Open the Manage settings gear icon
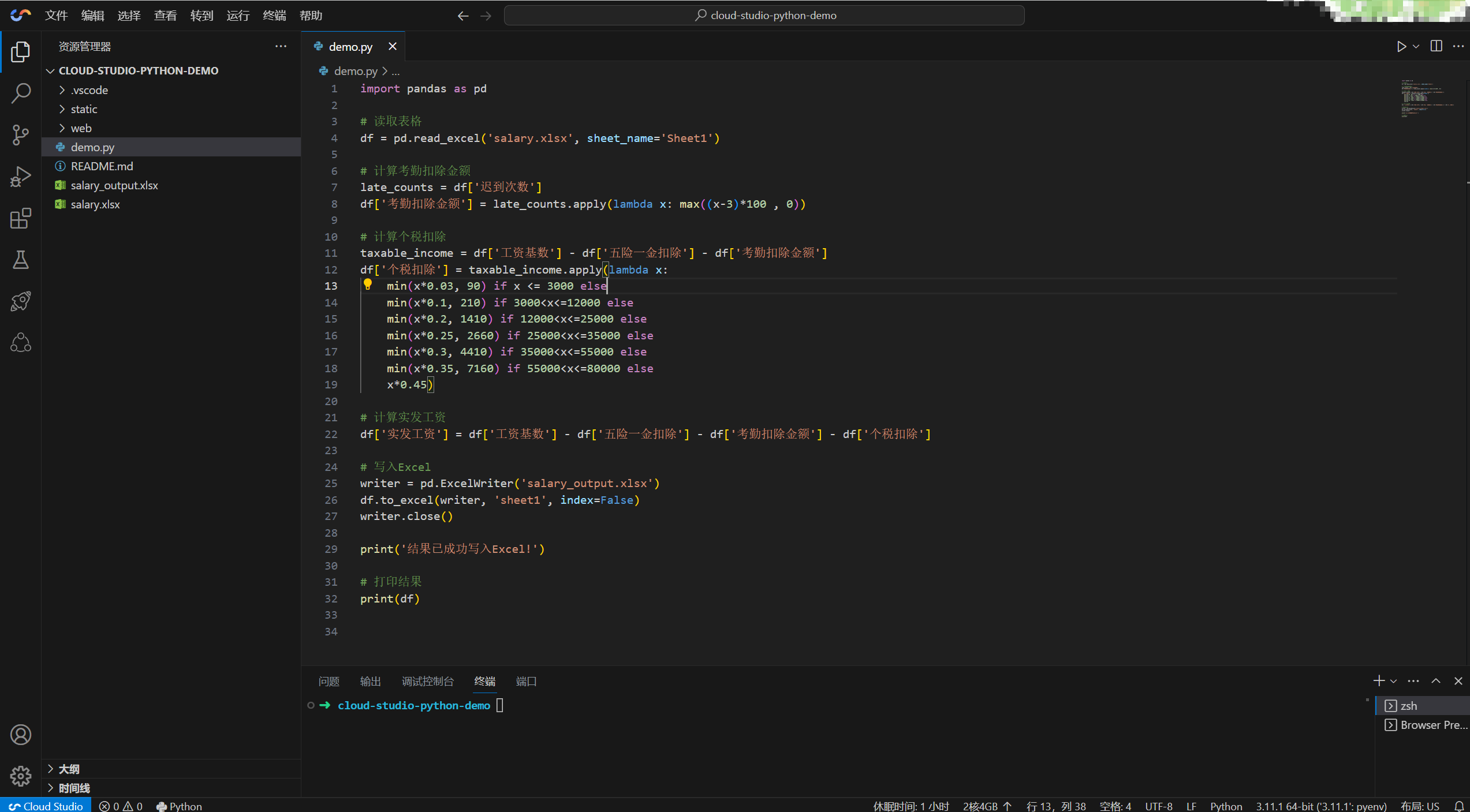This screenshot has width=1470, height=812. [x=21, y=776]
